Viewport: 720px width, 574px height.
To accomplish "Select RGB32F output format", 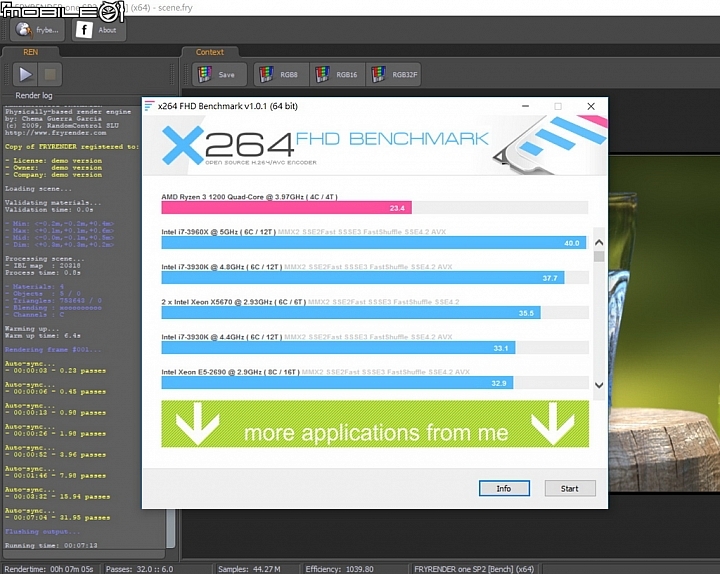I will point(394,74).
